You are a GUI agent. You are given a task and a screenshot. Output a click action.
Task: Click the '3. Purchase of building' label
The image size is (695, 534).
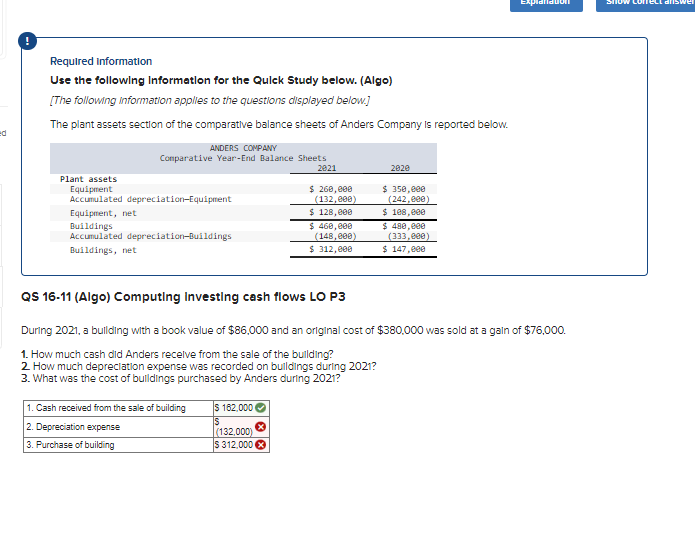70,445
